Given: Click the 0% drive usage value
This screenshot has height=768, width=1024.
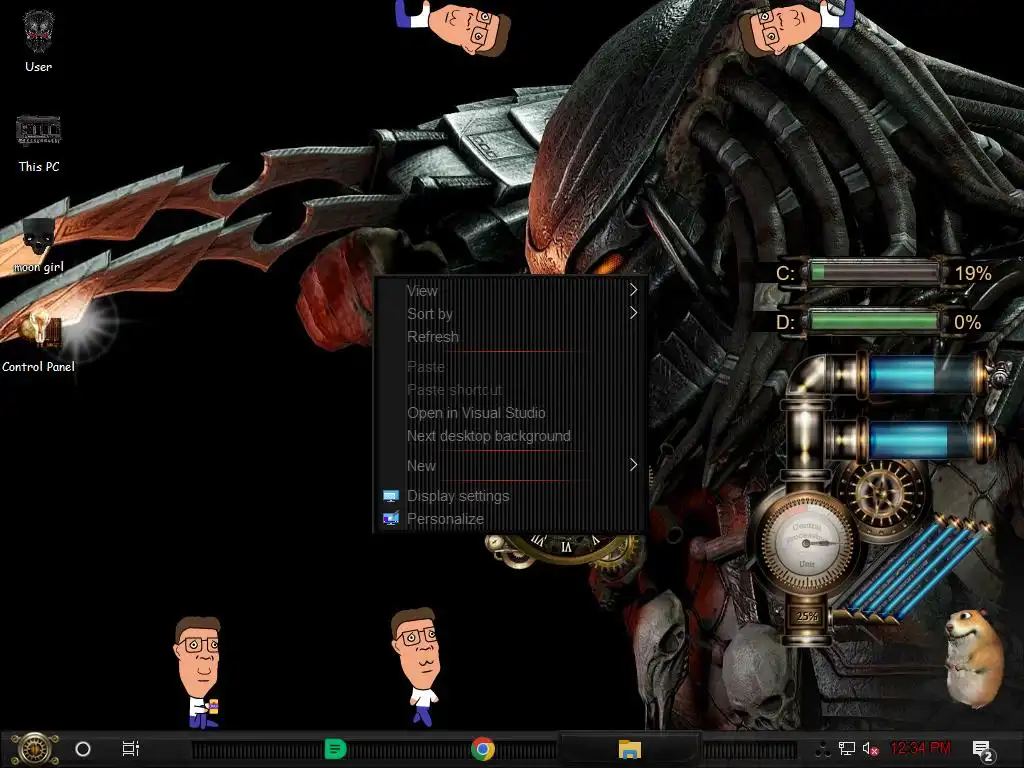Looking at the screenshot, I should 967,322.
